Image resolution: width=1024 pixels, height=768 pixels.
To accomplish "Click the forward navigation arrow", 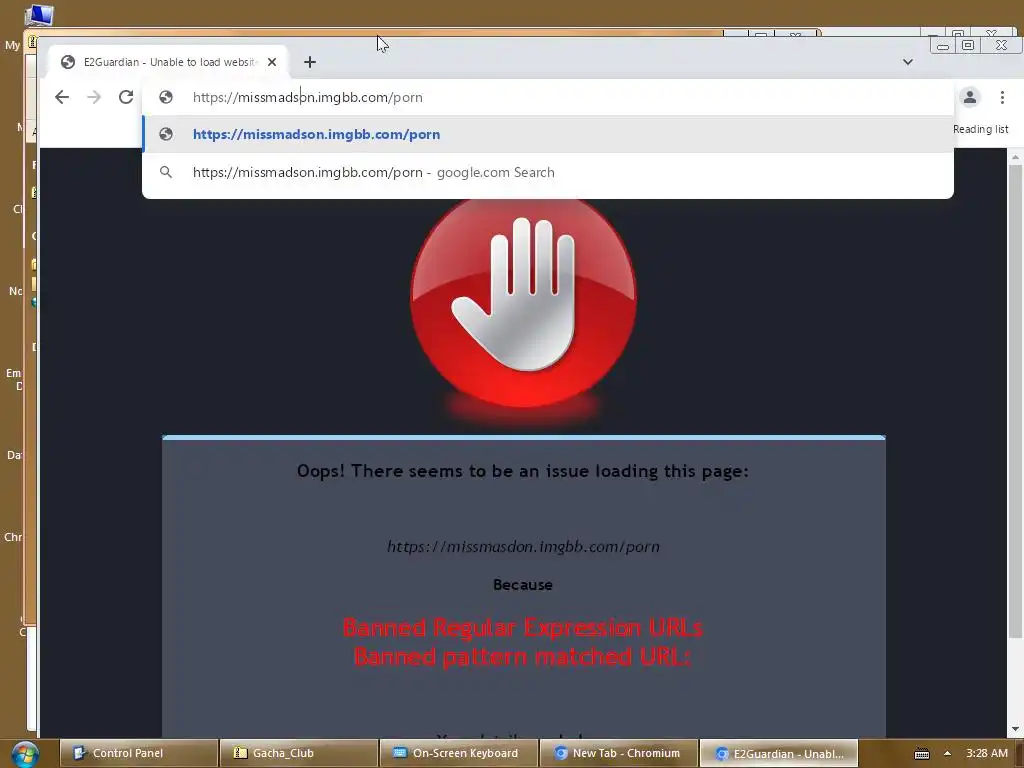I will (94, 97).
